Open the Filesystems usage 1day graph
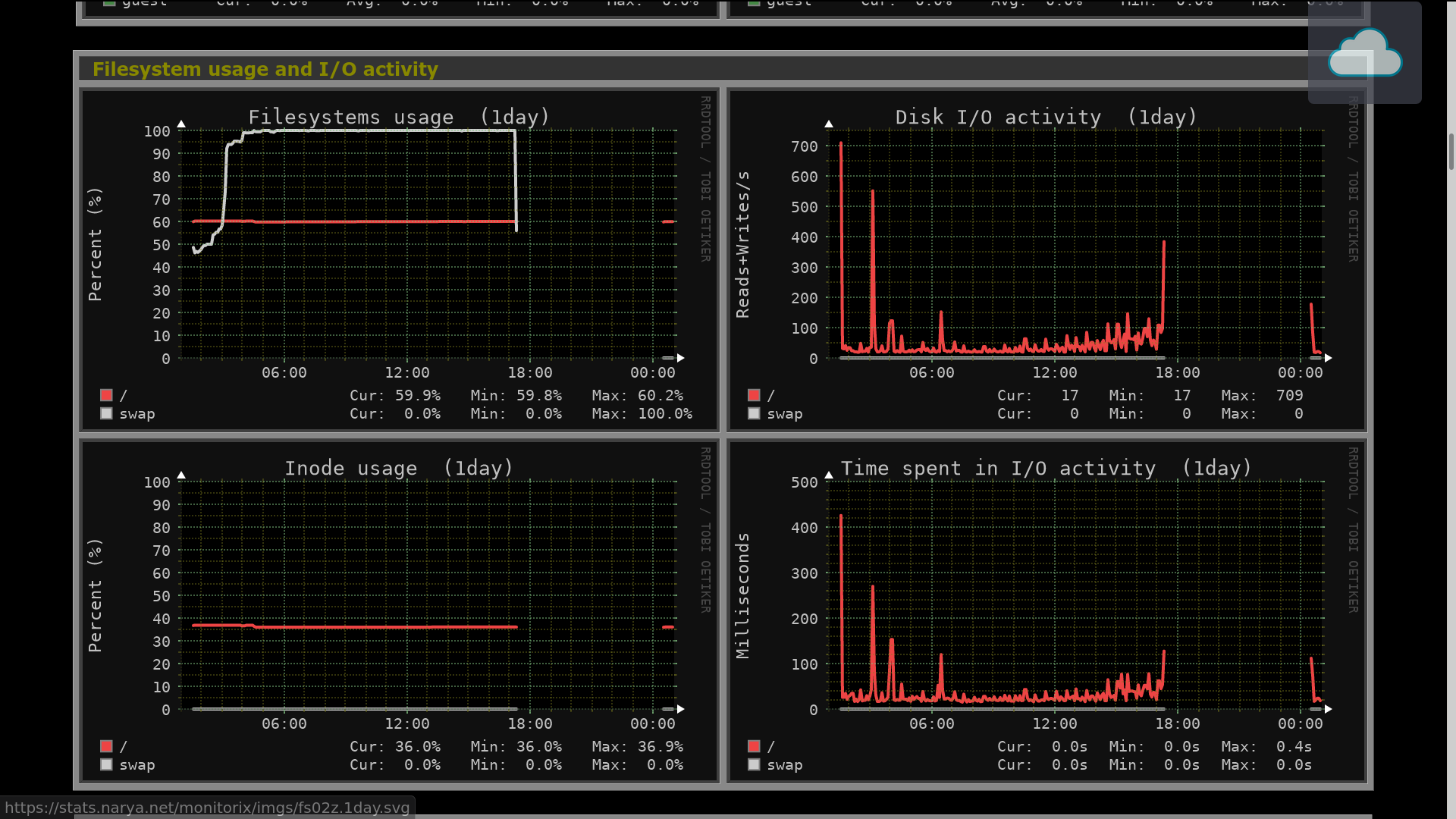The image size is (1456, 819). [399, 259]
